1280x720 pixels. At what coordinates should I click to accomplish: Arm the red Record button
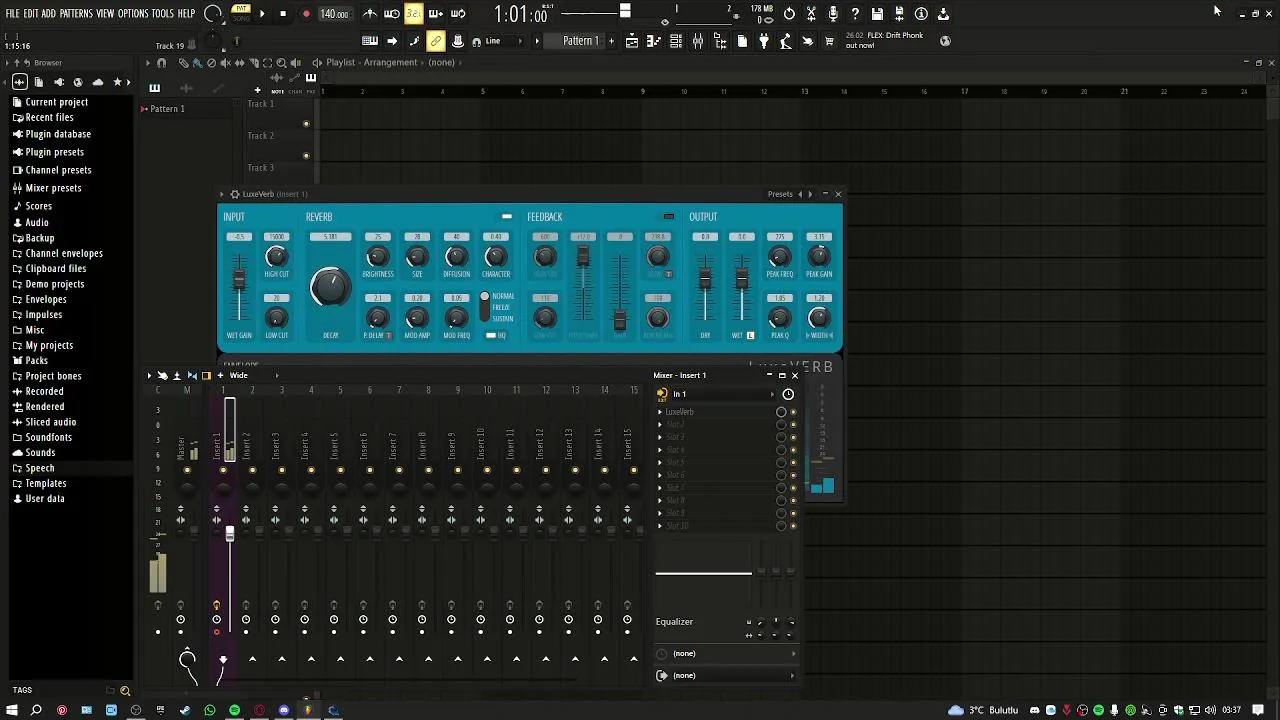[306, 14]
